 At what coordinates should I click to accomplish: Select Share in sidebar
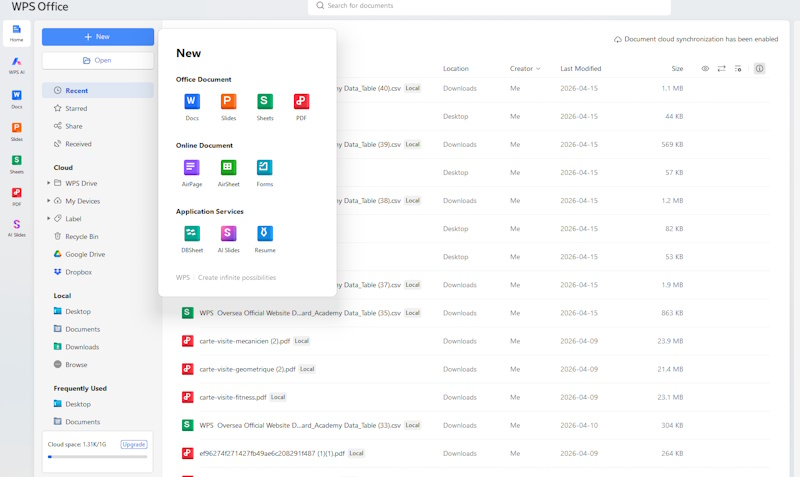[97, 126]
